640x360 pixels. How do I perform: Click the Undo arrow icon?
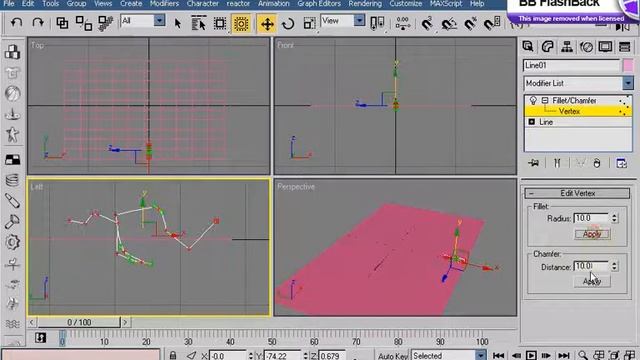pyautogui.click(x=16, y=23)
